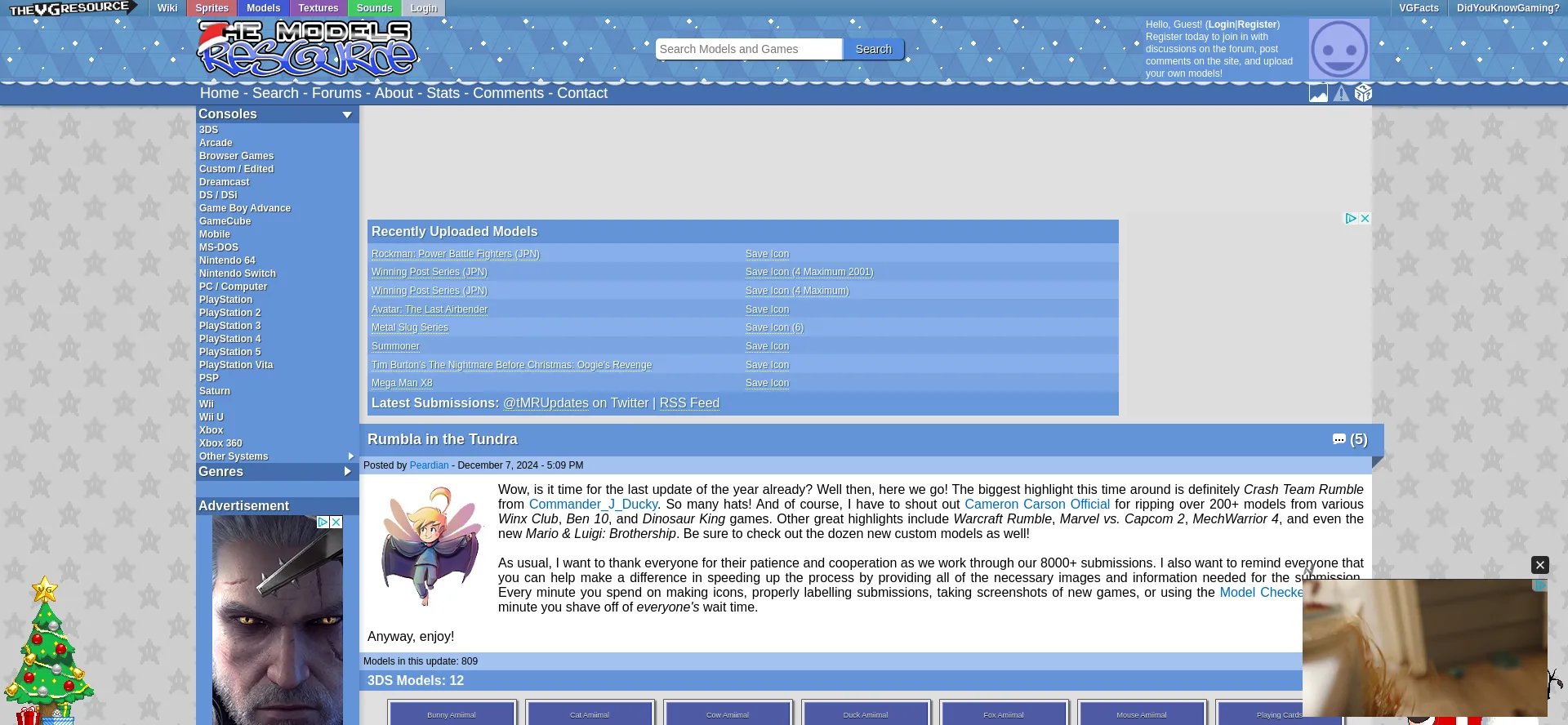Screen dimensions: 1568x725
Task: Click the landscape image icon in nav bar
Action: tap(1318, 93)
